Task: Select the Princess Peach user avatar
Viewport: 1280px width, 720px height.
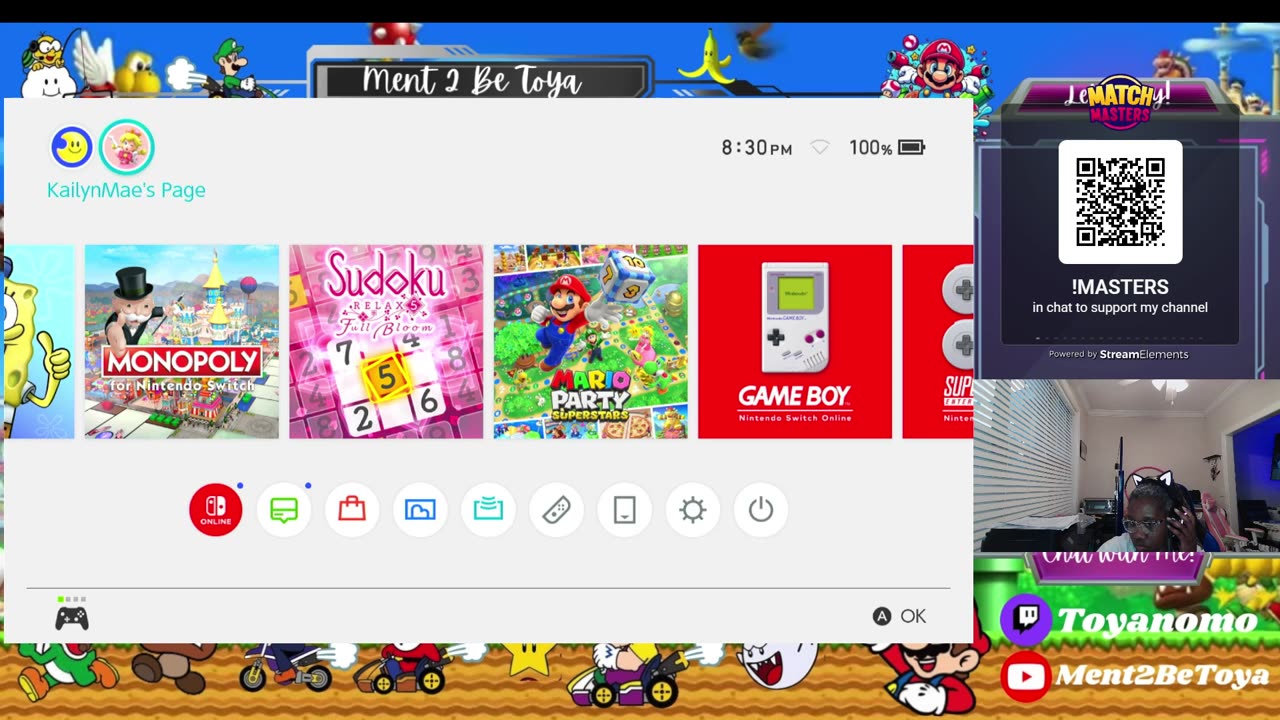Action: [126, 147]
